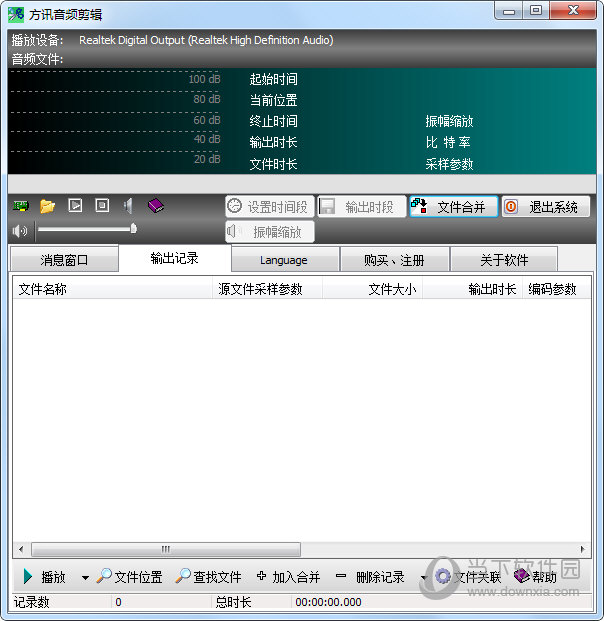Click the 方讯音频剪辑 title bar icon

click(x=16, y=15)
